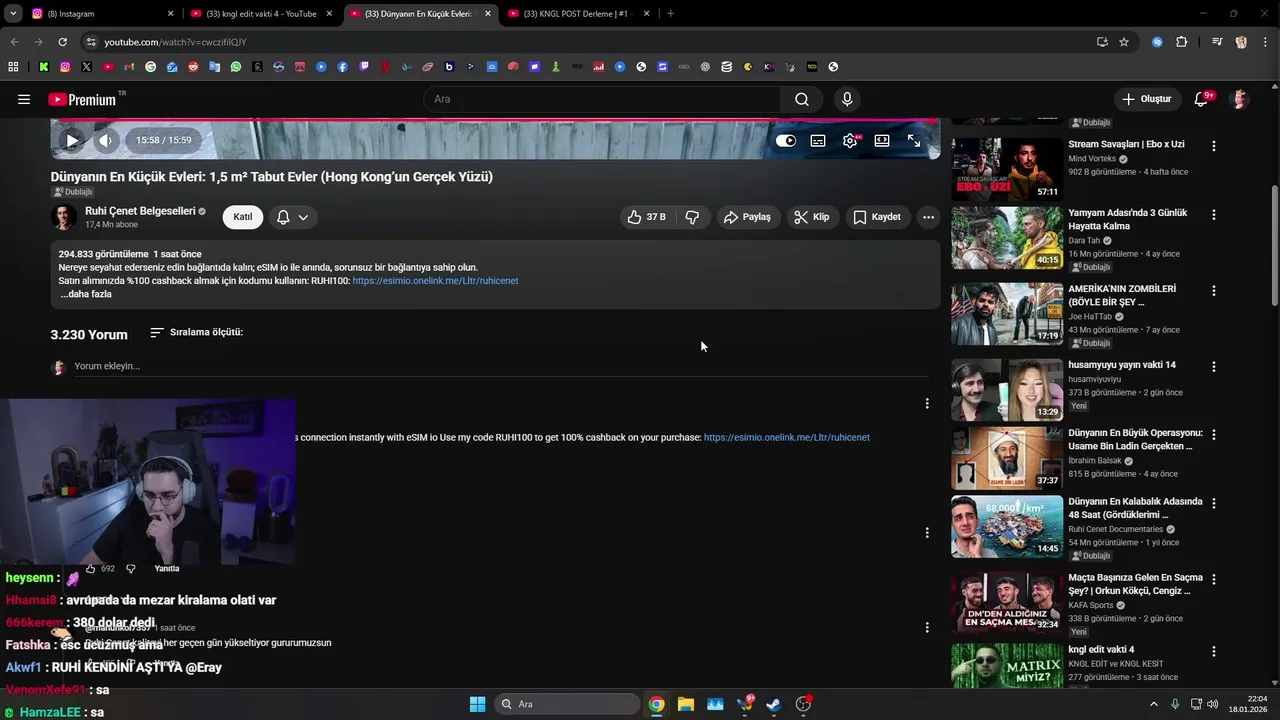Image resolution: width=1280 pixels, height=720 pixels.
Task: Open the account avatar menu
Action: tap(1240, 99)
